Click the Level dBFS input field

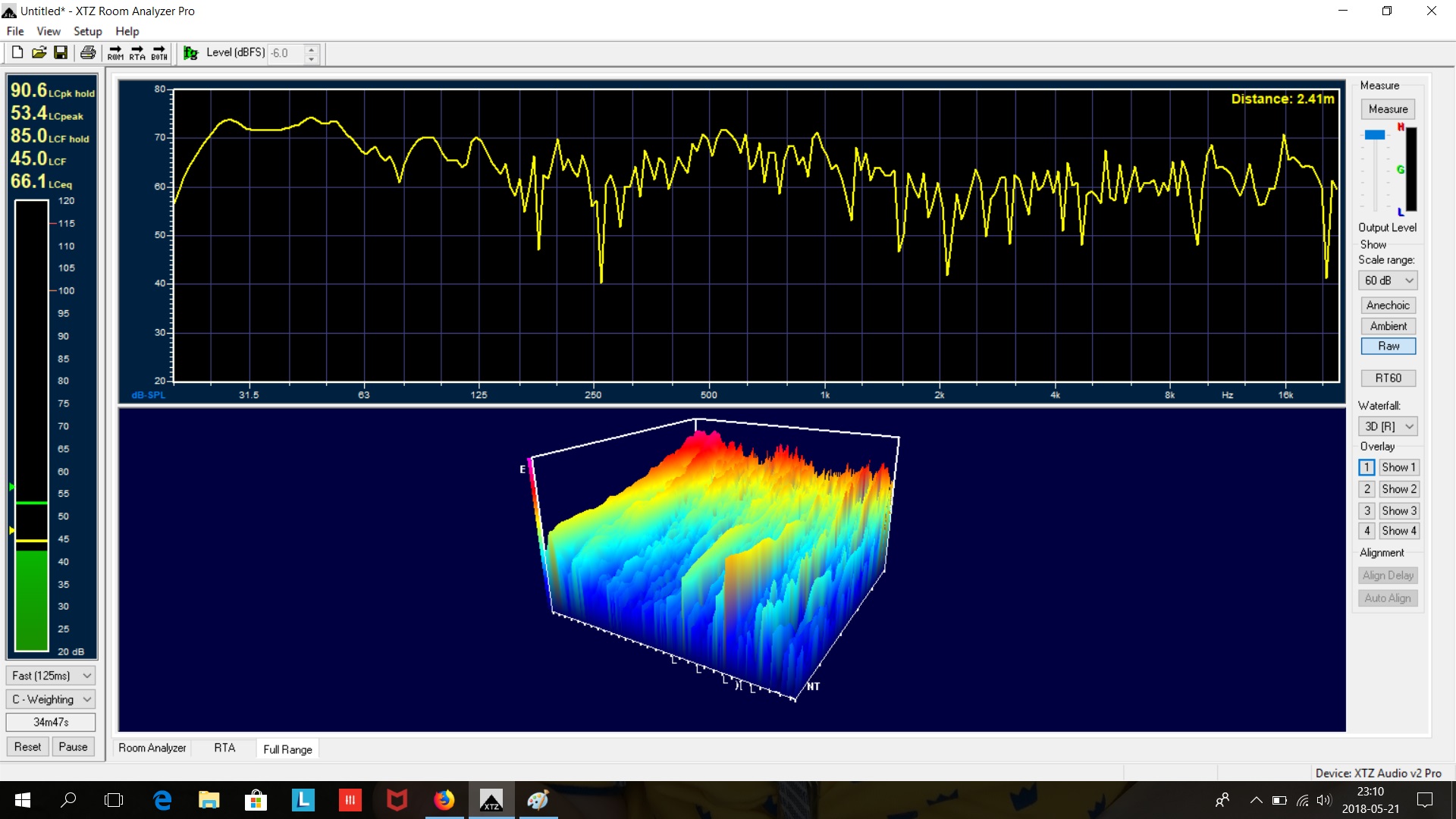tap(288, 53)
